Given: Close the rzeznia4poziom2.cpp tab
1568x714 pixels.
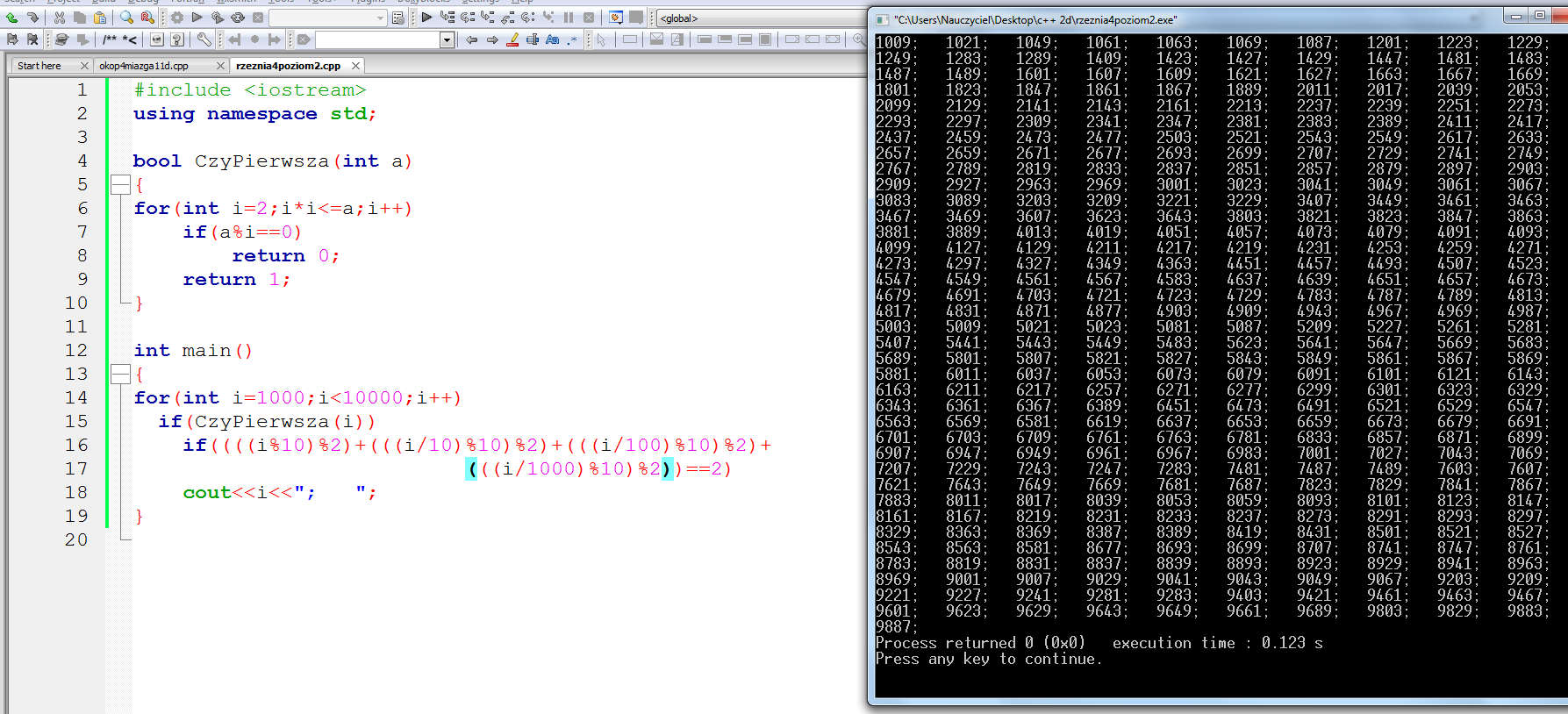Looking at the screenshot, I should (x=355, y=66).
